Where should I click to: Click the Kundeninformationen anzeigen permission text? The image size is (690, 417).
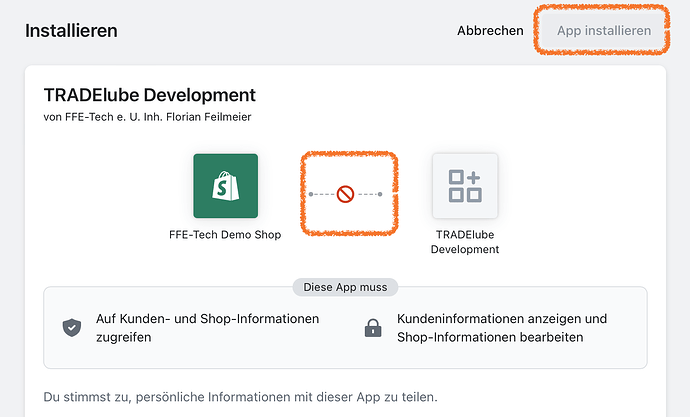click(x=501, y=328)
